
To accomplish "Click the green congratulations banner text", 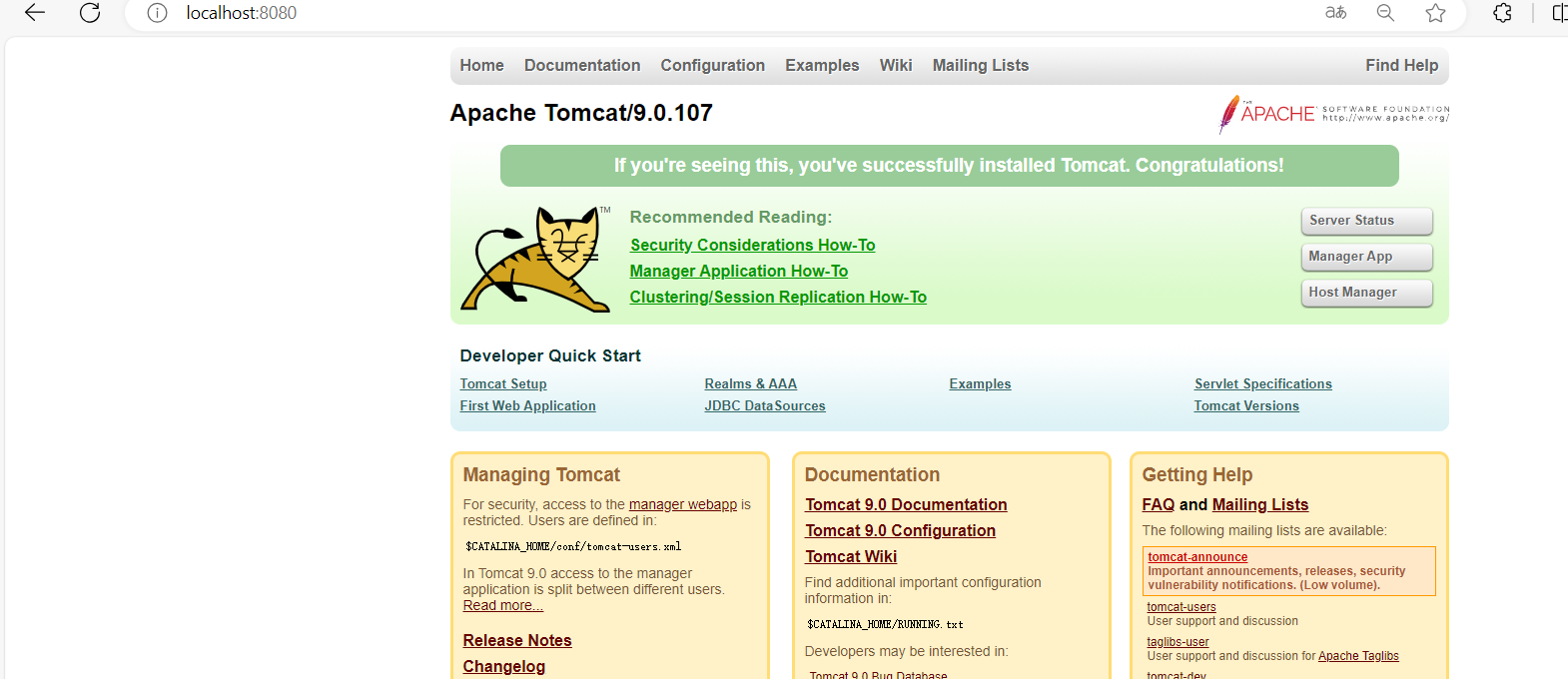I will coord(949,165).
